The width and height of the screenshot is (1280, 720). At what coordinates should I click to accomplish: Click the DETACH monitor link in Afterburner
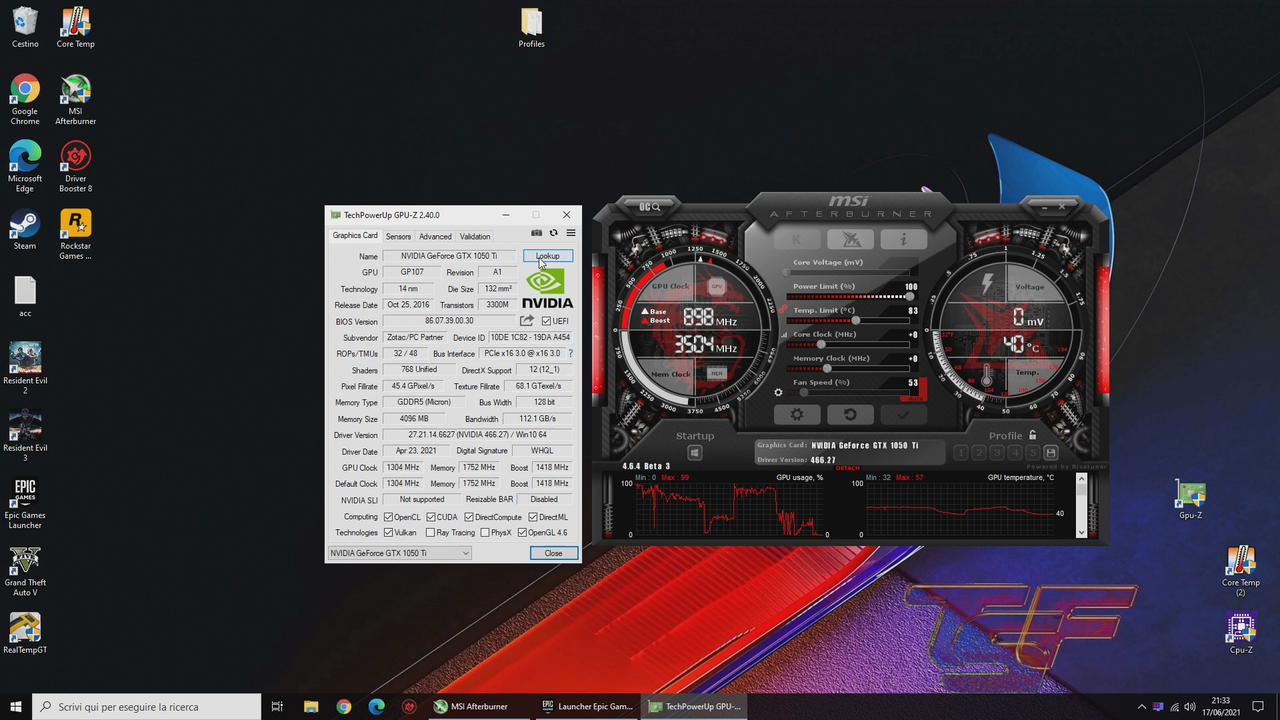tap(848, 468)
